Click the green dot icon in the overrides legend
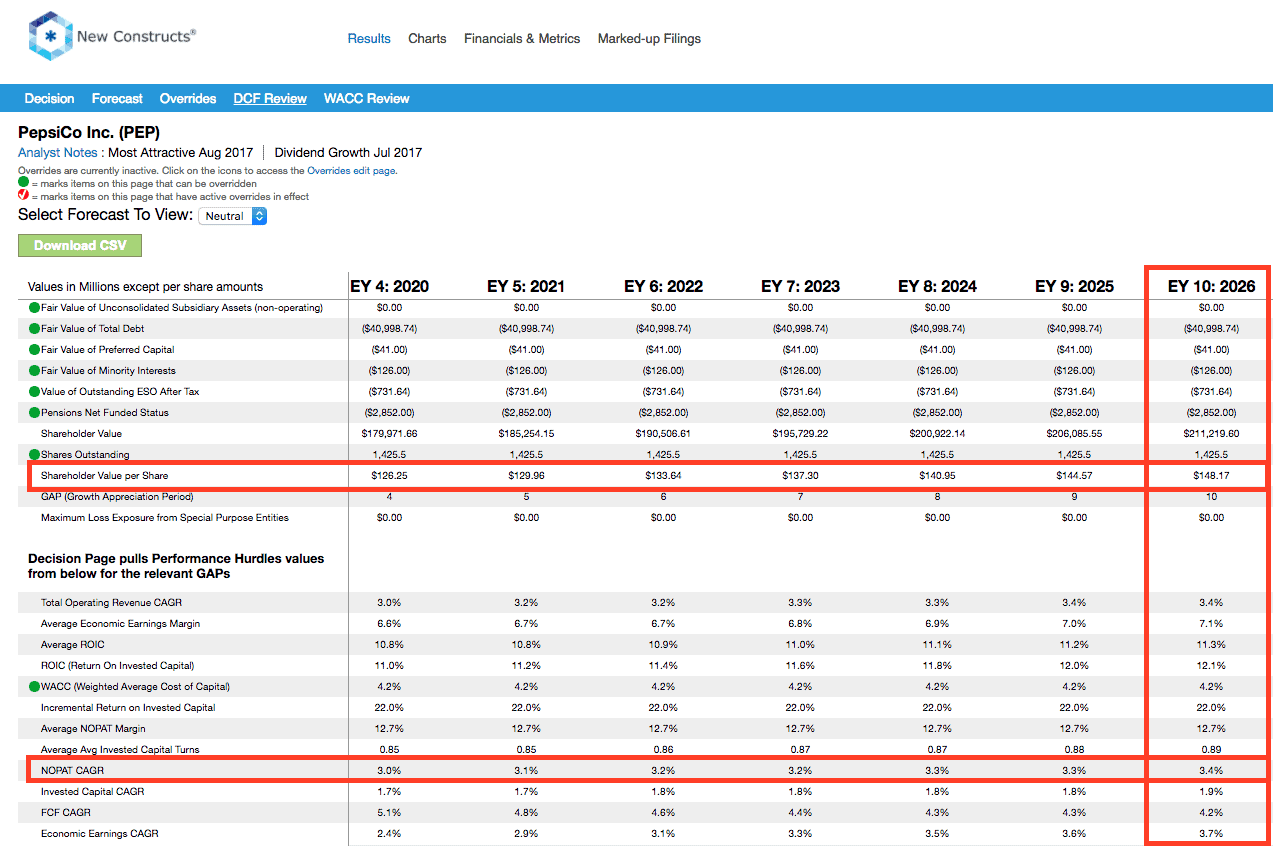 [23, 183]
